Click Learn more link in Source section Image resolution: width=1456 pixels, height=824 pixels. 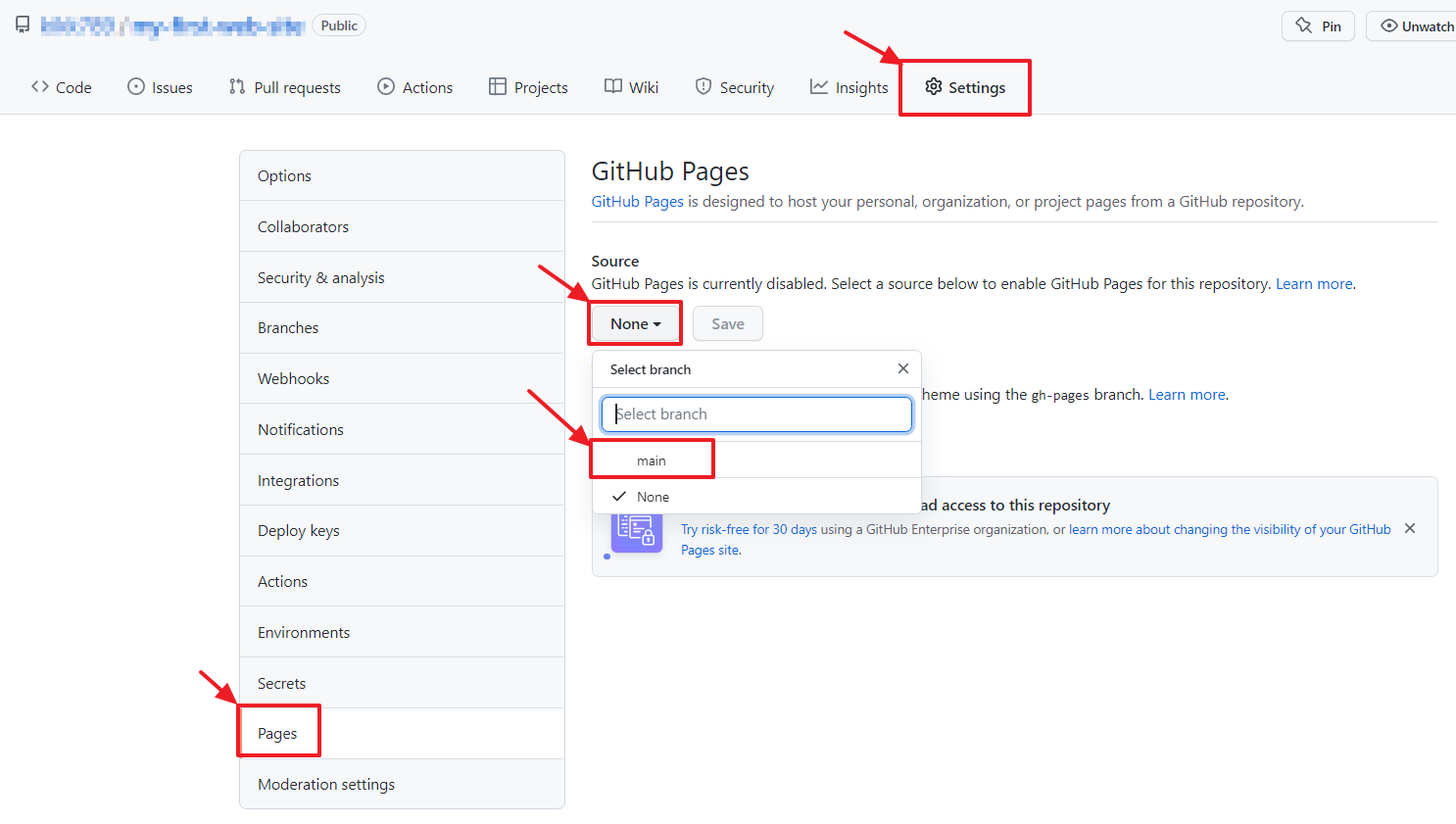point(1314,284)
